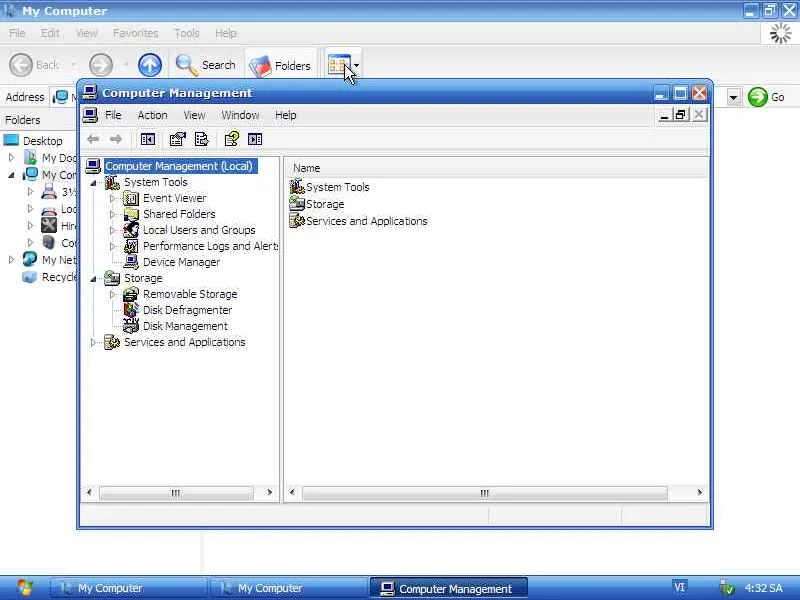Click Computer Management taskbar button

[448, 588]
